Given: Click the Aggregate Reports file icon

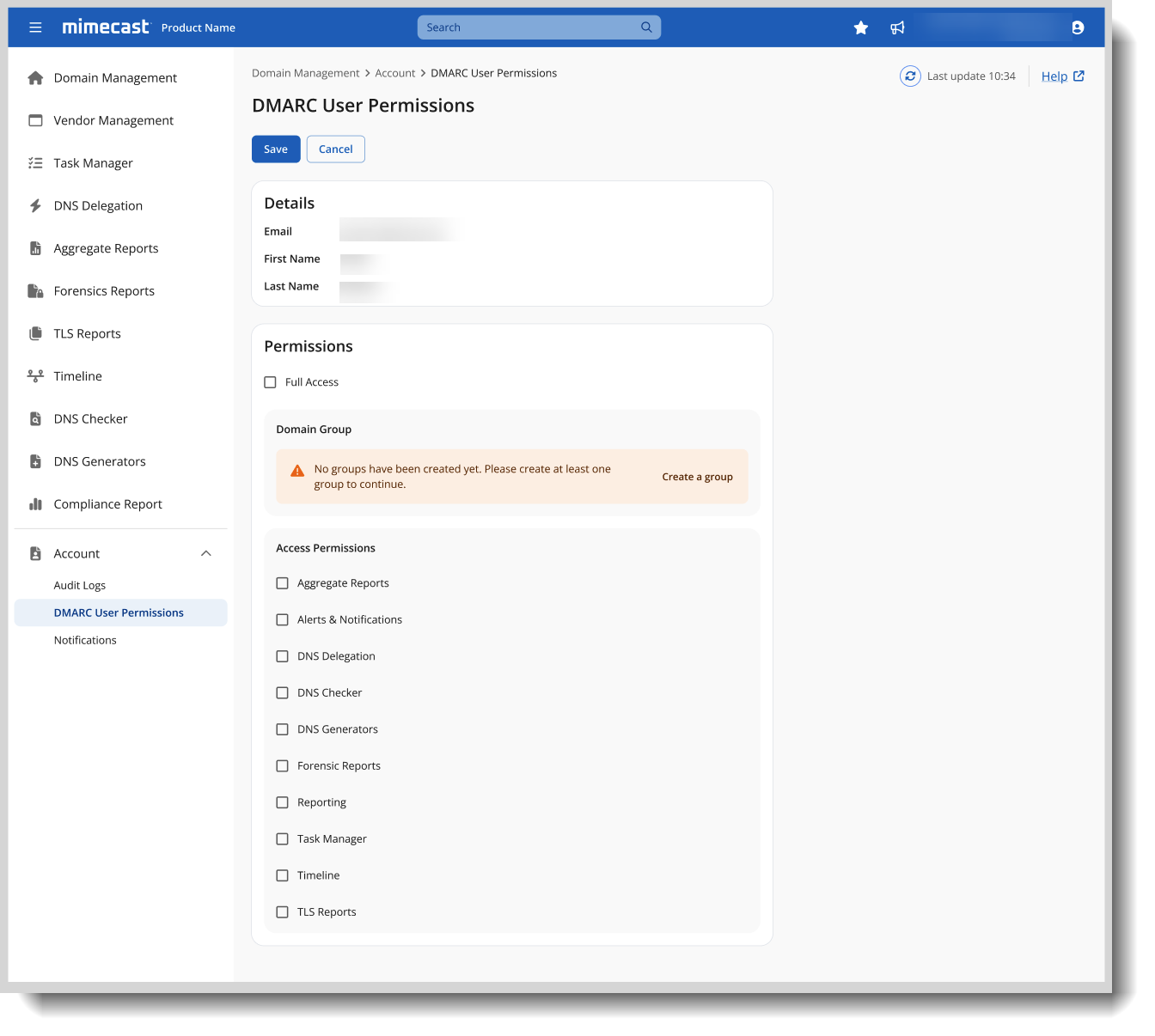Looking at the screenshot, I should 35,248.
